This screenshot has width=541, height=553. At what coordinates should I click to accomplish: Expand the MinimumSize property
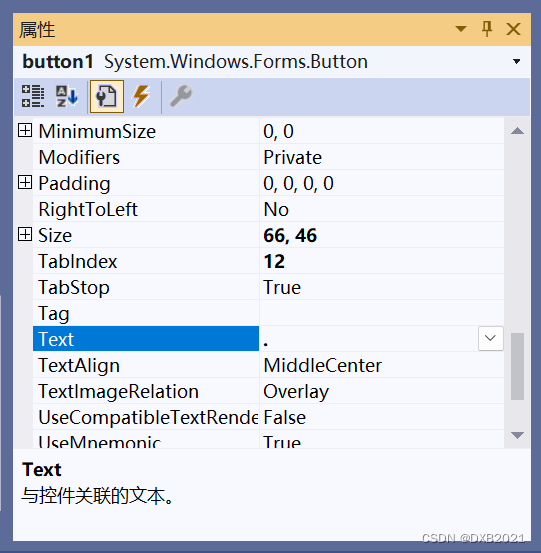[x=25, y=130]
